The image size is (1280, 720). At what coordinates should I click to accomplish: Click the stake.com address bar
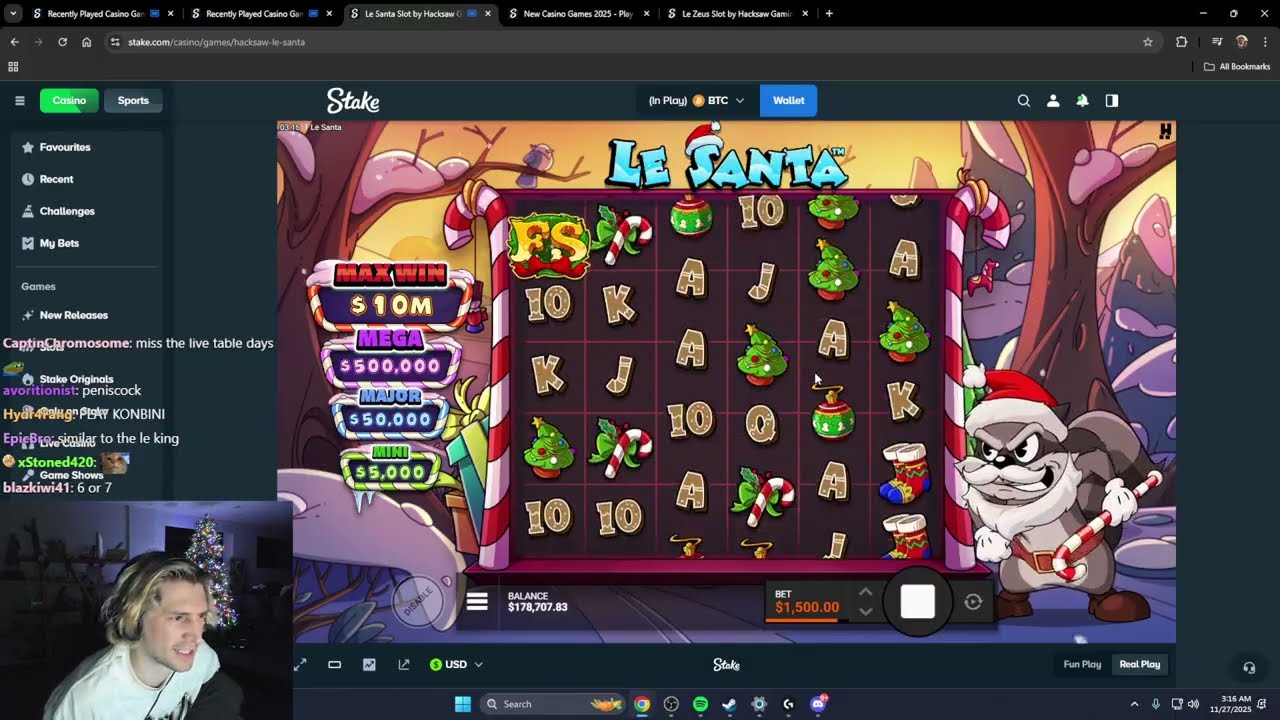tap(630, 42)
